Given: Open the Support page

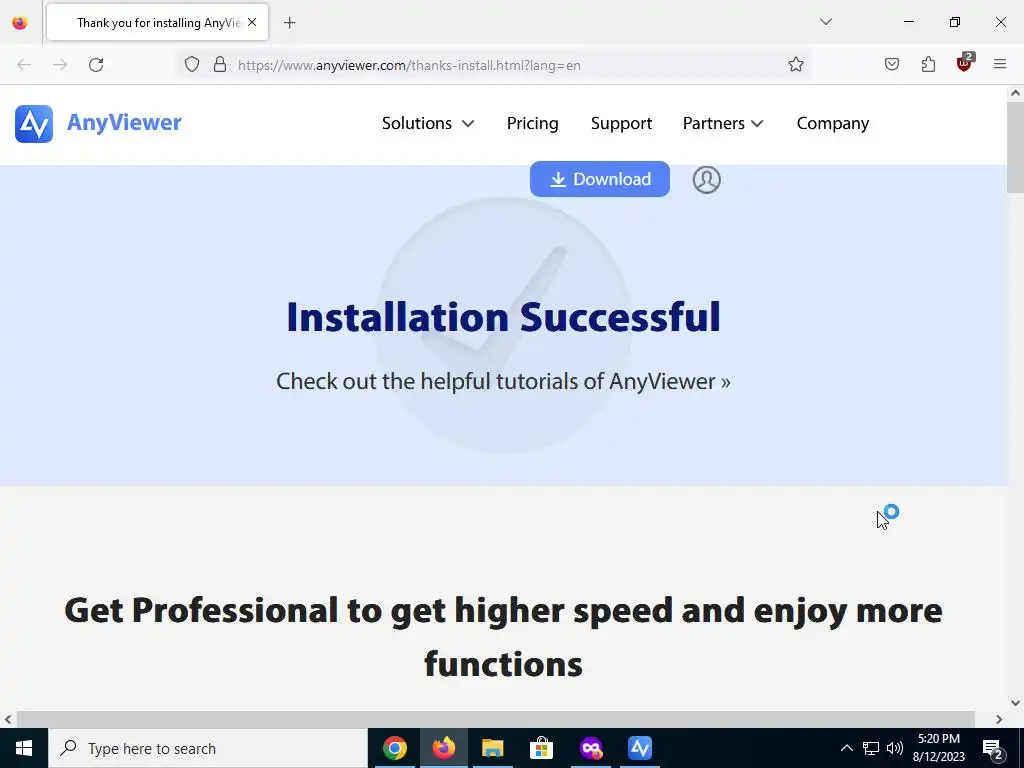Looking at the screenshot, I should tap(621, 123).
